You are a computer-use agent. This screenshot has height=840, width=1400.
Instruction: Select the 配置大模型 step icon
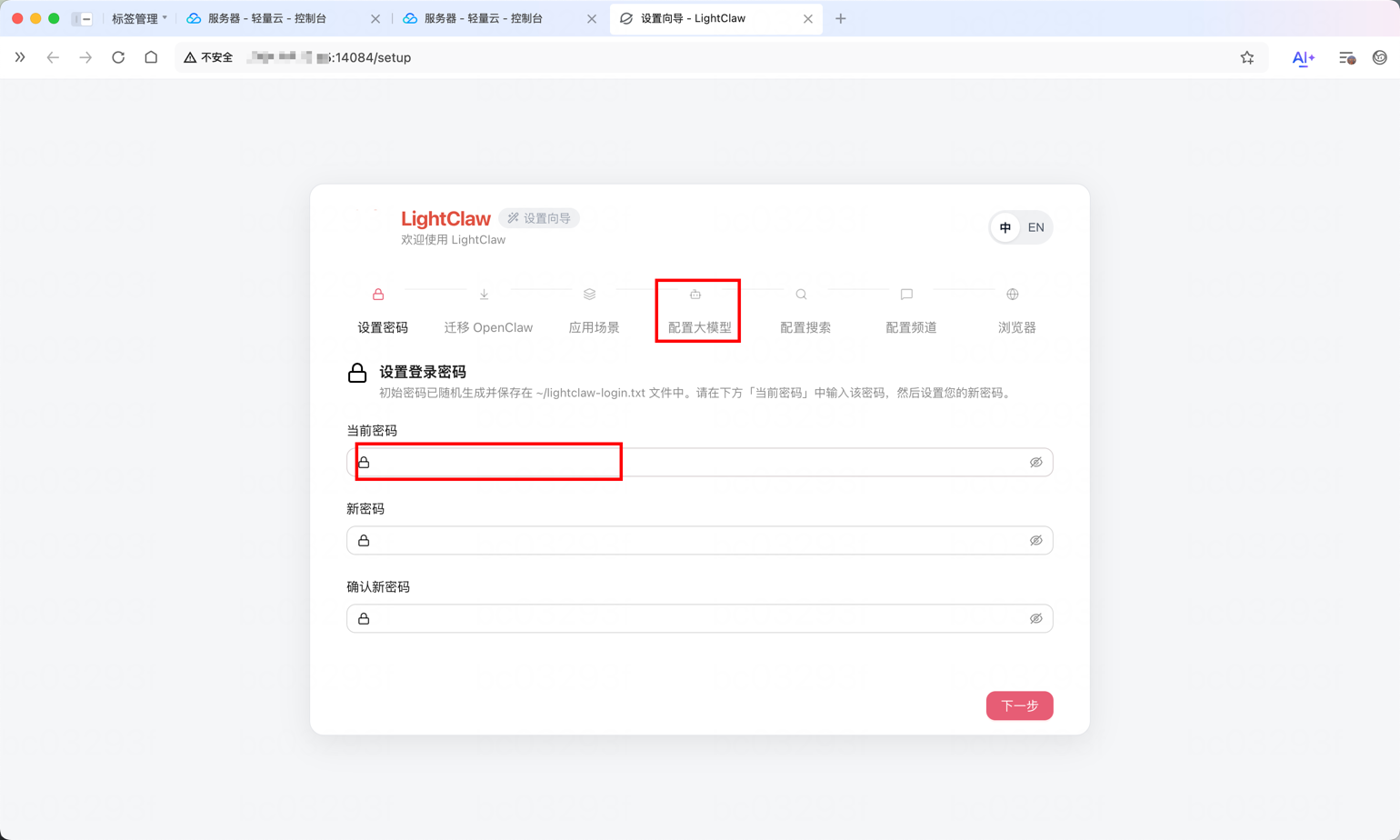click(x=696, y=294)
